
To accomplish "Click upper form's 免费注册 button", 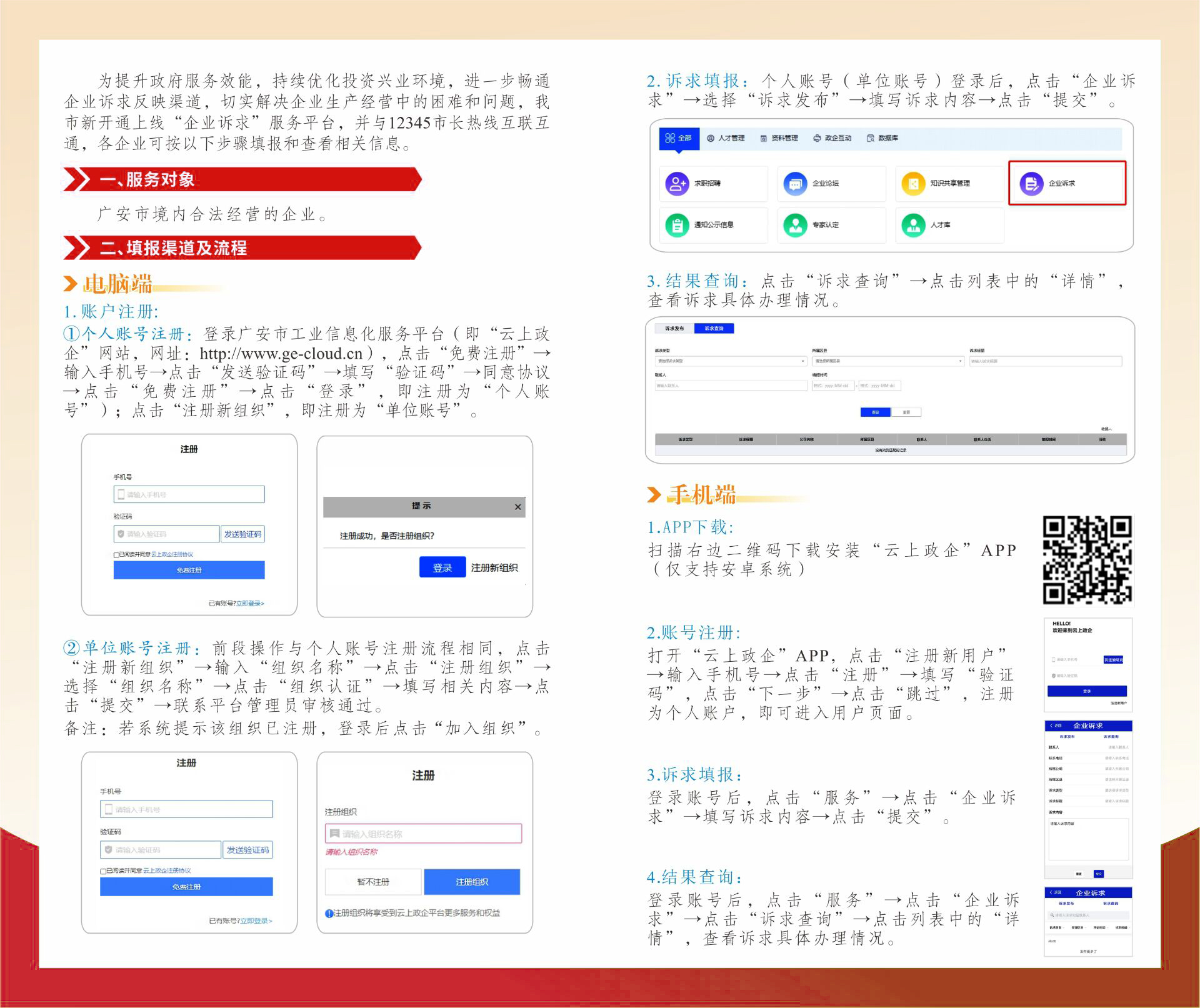I will coord(189,570).
